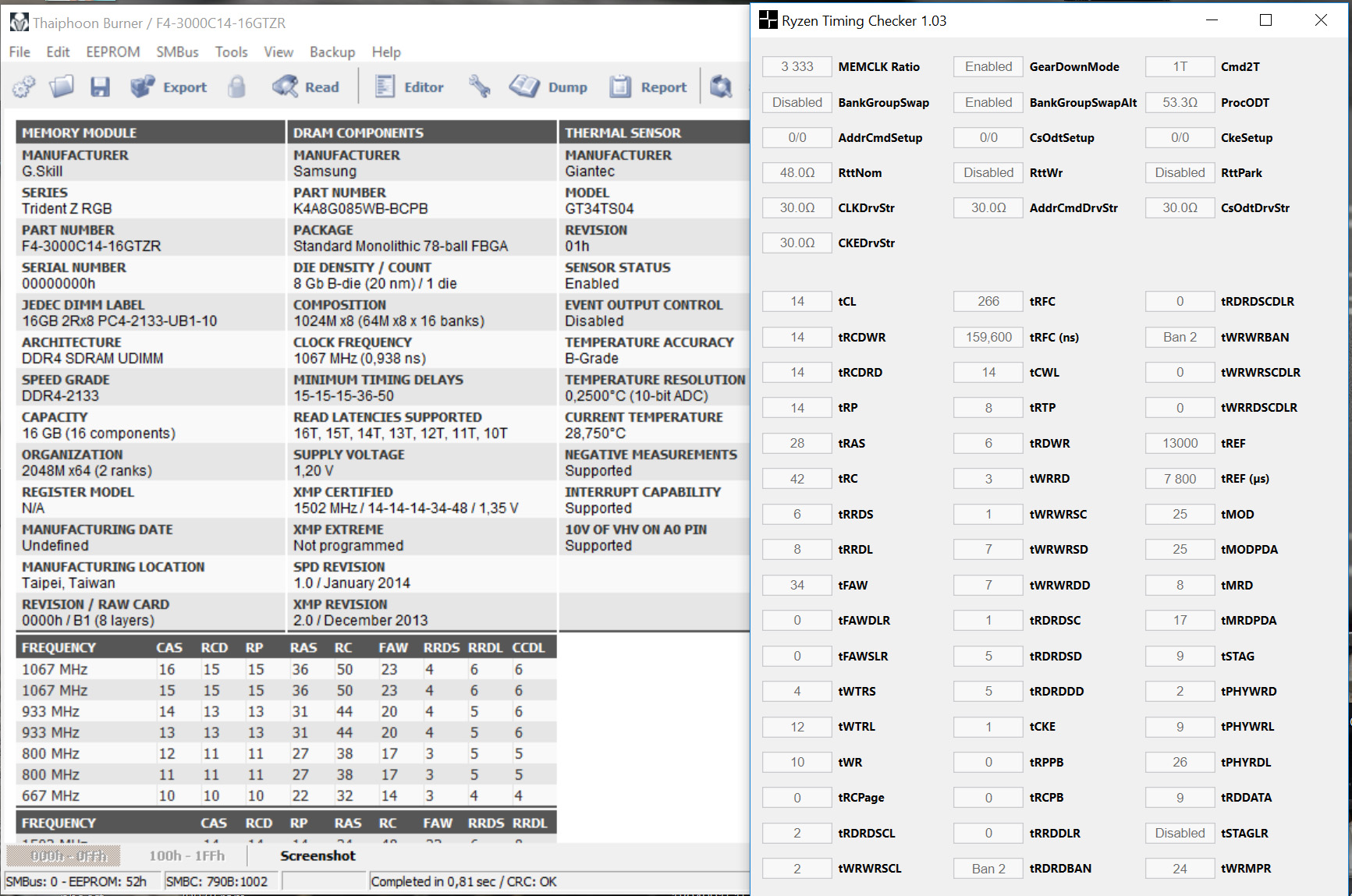The width and height of the screenshot is (1352, 896).
Task: Open the File menu
Action: point(20,52)
